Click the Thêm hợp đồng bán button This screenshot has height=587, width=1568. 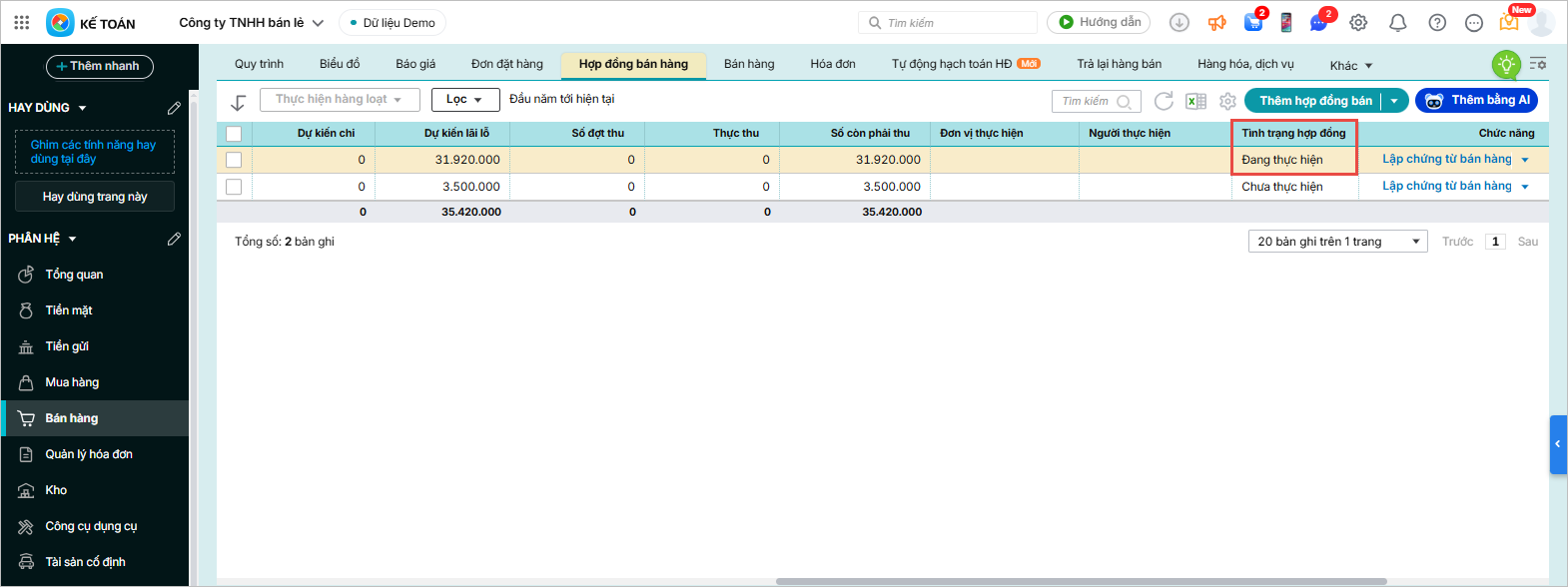pos(1314,101)
